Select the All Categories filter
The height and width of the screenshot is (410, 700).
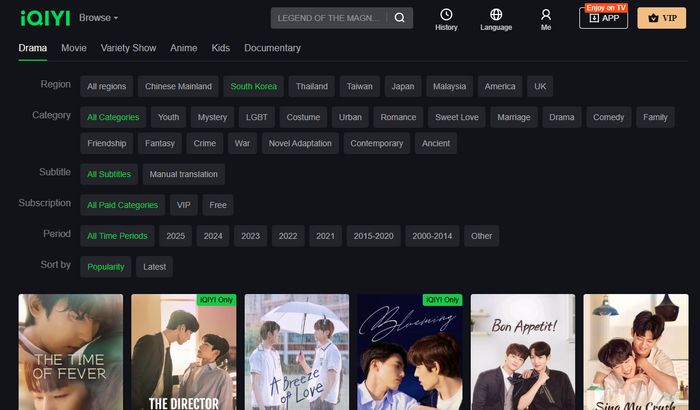[x=113, y=117]
